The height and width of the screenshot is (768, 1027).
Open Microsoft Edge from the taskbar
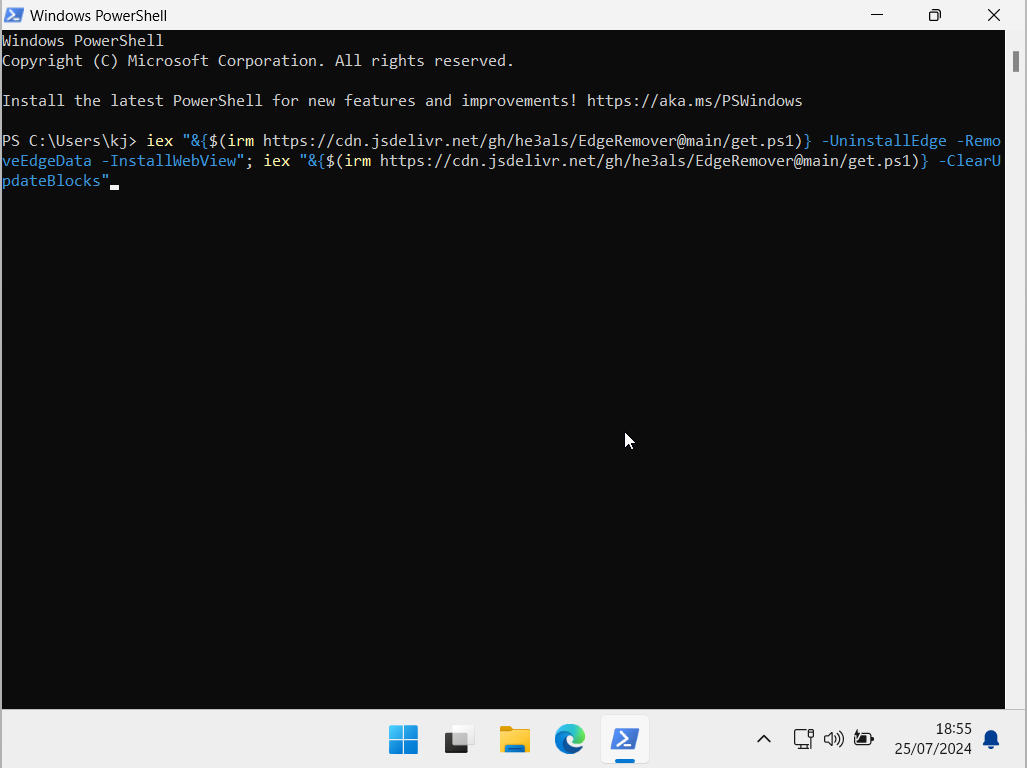[x=570, y=739]
